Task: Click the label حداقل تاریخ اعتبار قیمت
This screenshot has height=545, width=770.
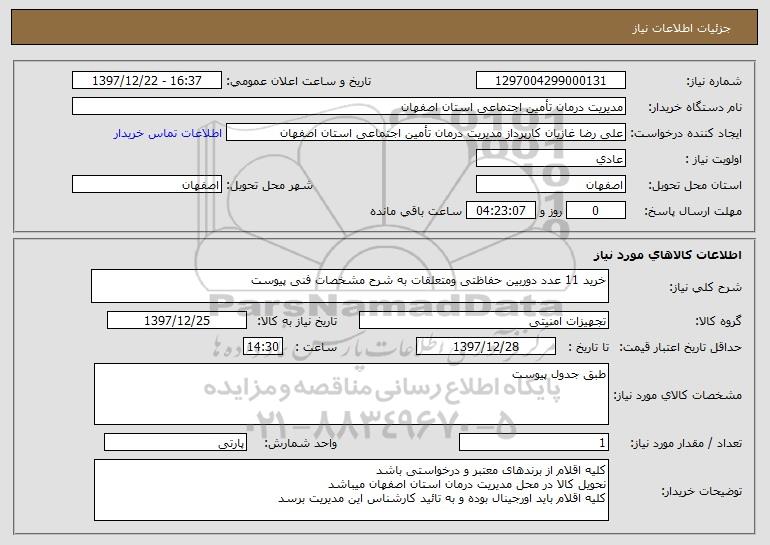Action: coord(681,347)
